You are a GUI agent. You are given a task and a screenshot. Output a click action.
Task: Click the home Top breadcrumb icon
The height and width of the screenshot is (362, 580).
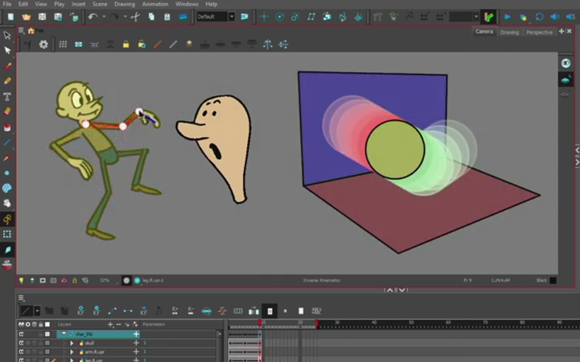pyautogui.click(x=31, y=31)
